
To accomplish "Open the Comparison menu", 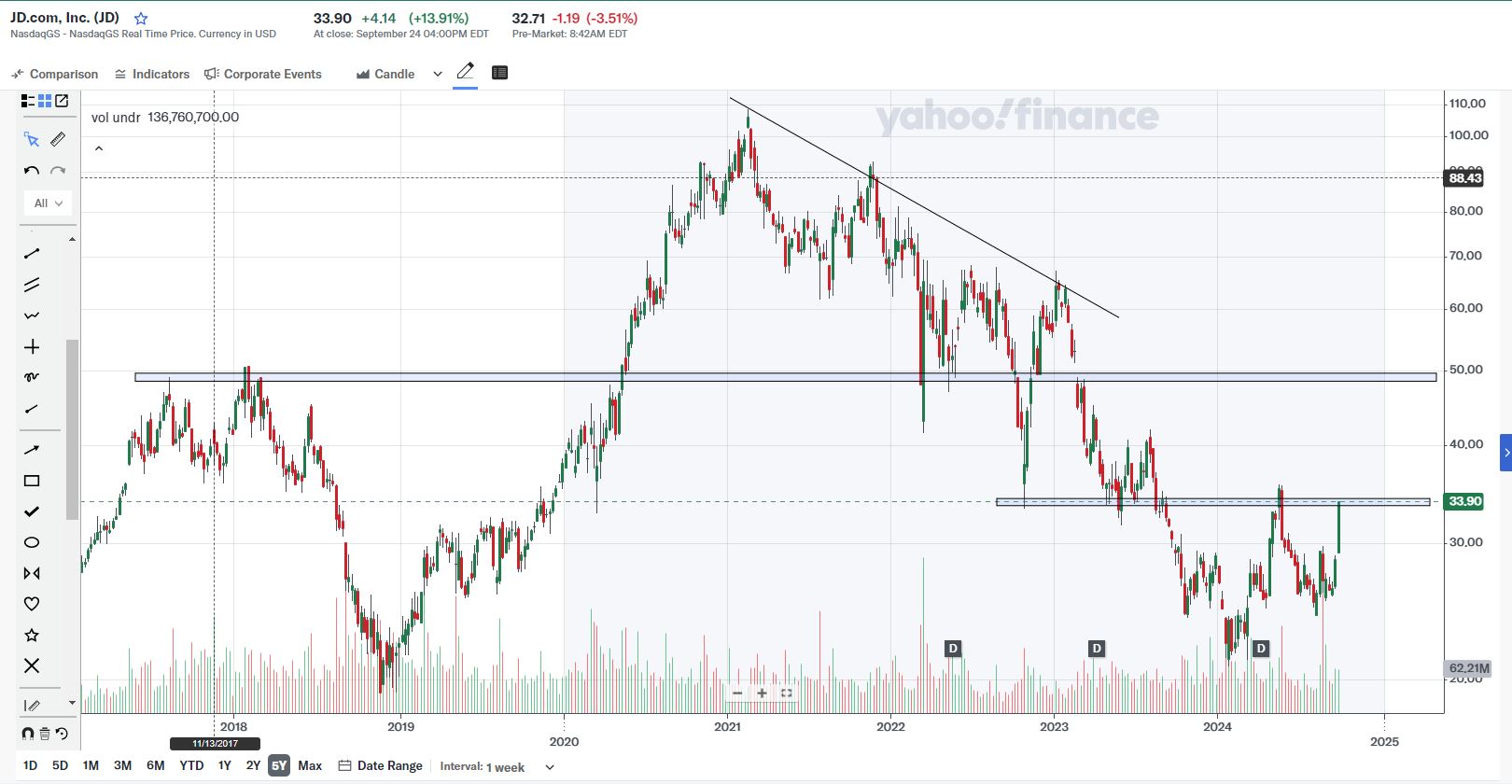I will tap(54, 74).
